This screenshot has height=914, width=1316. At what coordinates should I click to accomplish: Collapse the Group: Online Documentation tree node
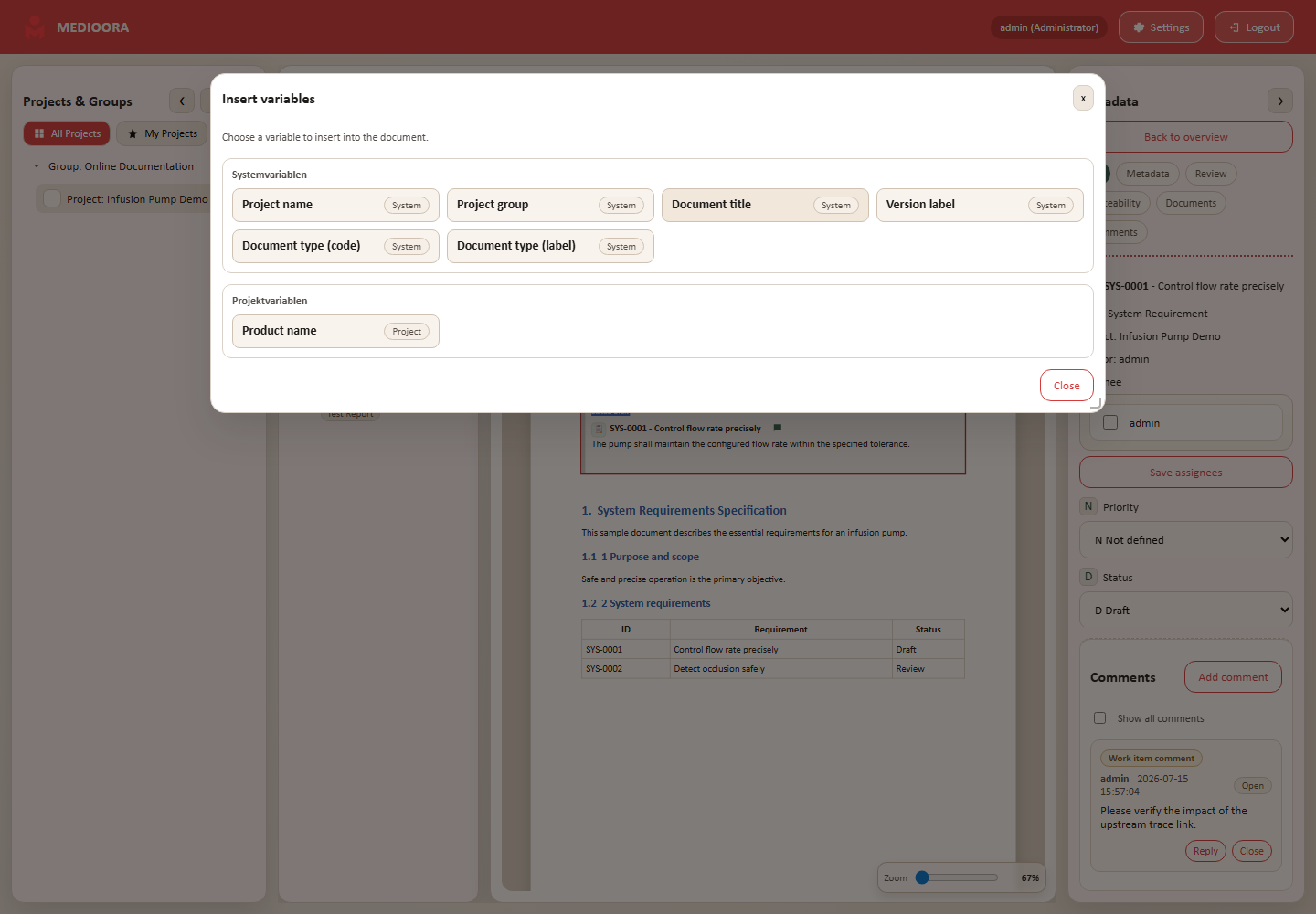coord(37,166)
